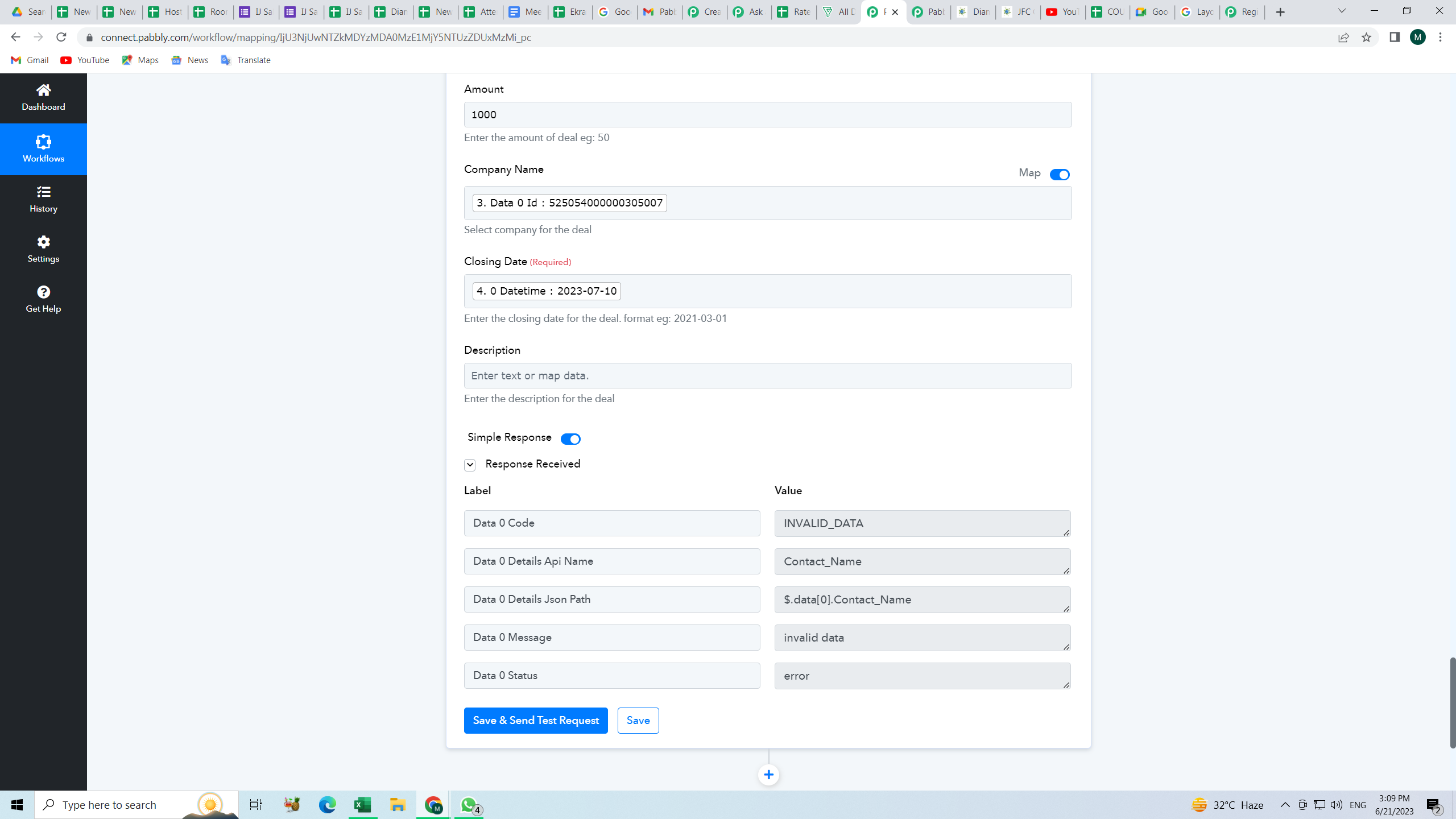This screenshot has height=819, width=1456.
Task: Click the Company Name mapped field
Action: 768,203
